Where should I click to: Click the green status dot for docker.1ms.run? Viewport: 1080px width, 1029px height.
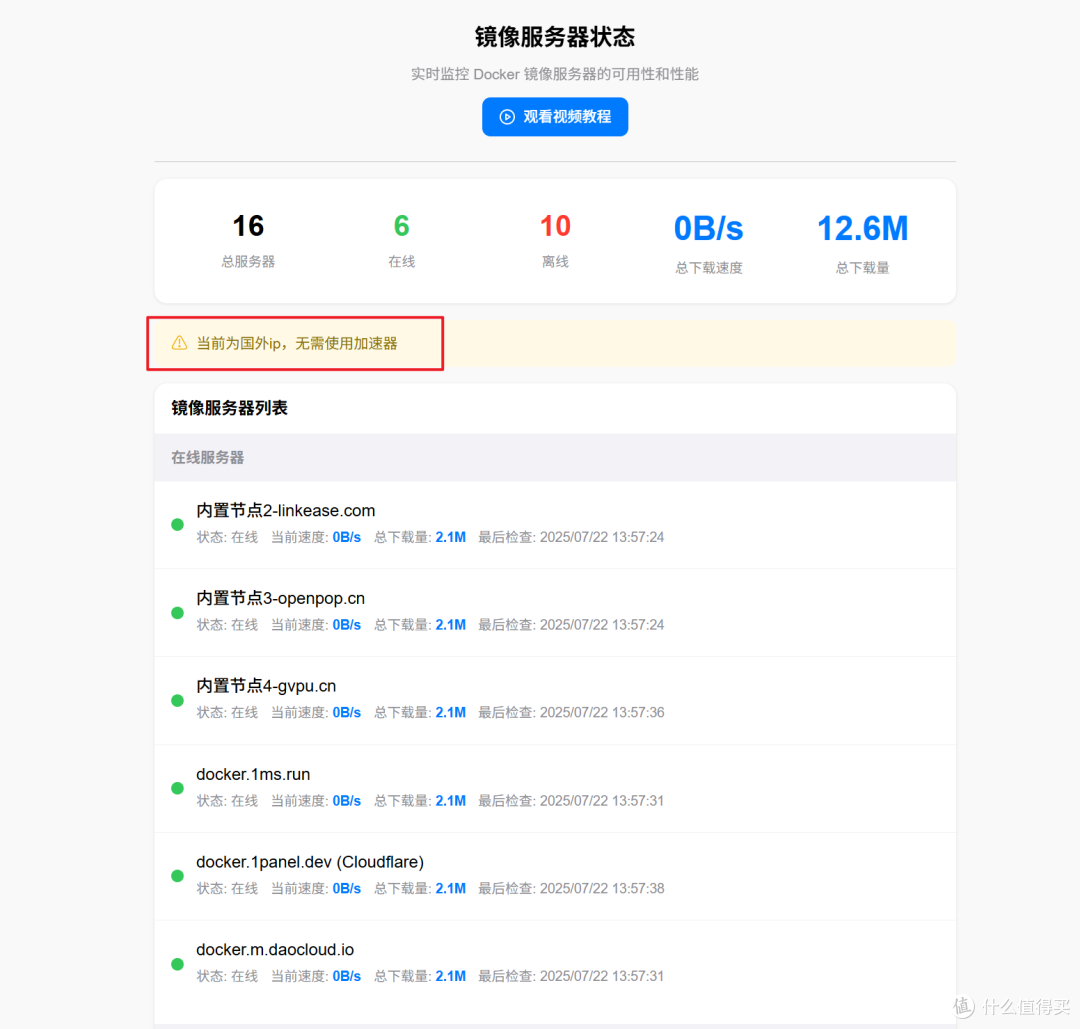click(x=178, y=789)
